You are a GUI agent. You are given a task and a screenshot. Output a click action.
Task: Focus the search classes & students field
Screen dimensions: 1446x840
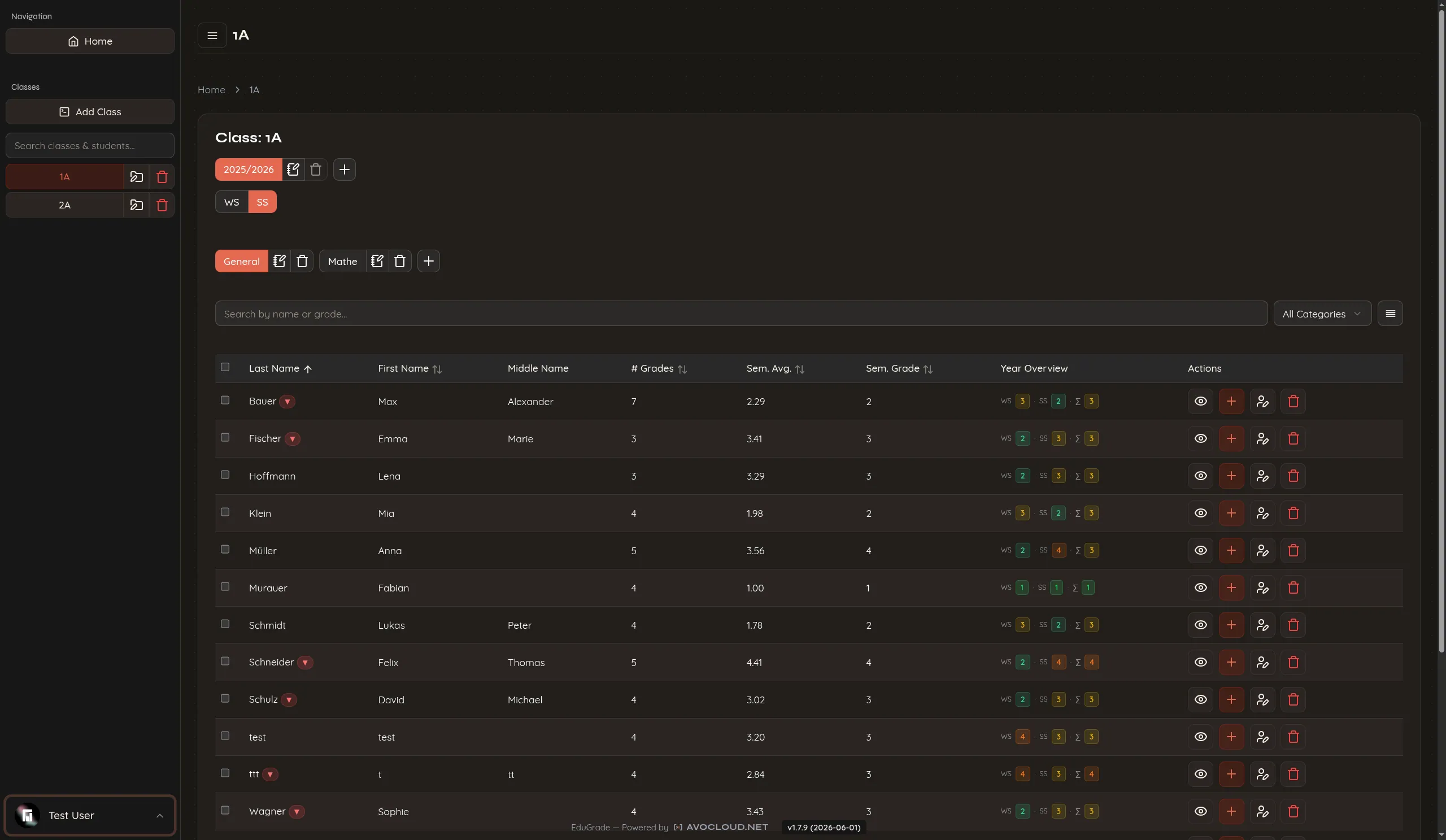click(90, 146)
